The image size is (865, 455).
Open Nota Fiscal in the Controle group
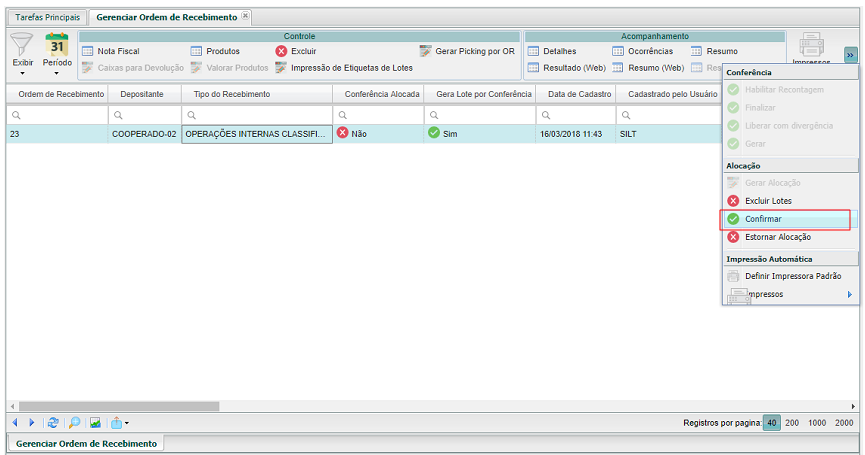click(111, 51)
